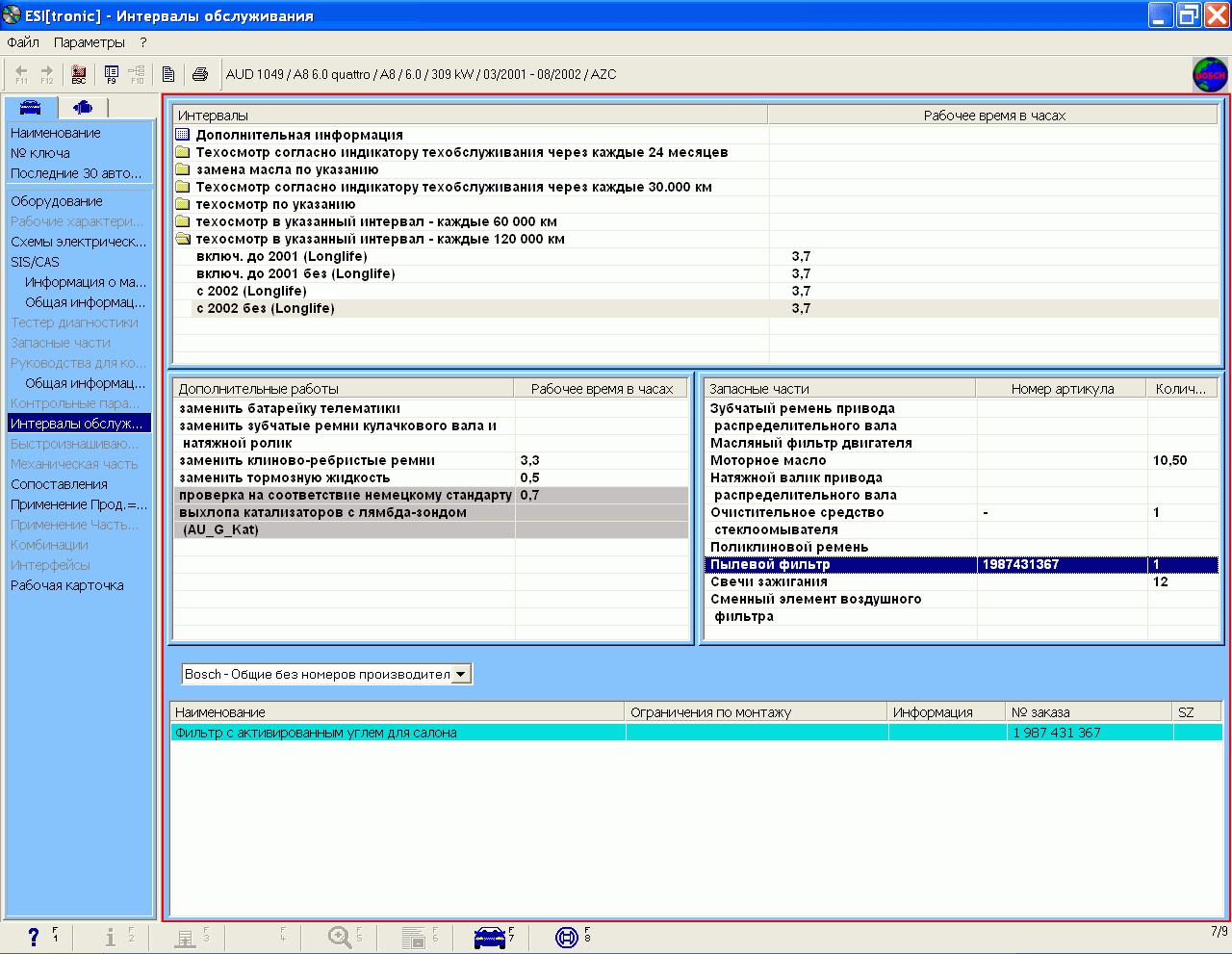Click the F3 bottom bar icon

point(186,937)
